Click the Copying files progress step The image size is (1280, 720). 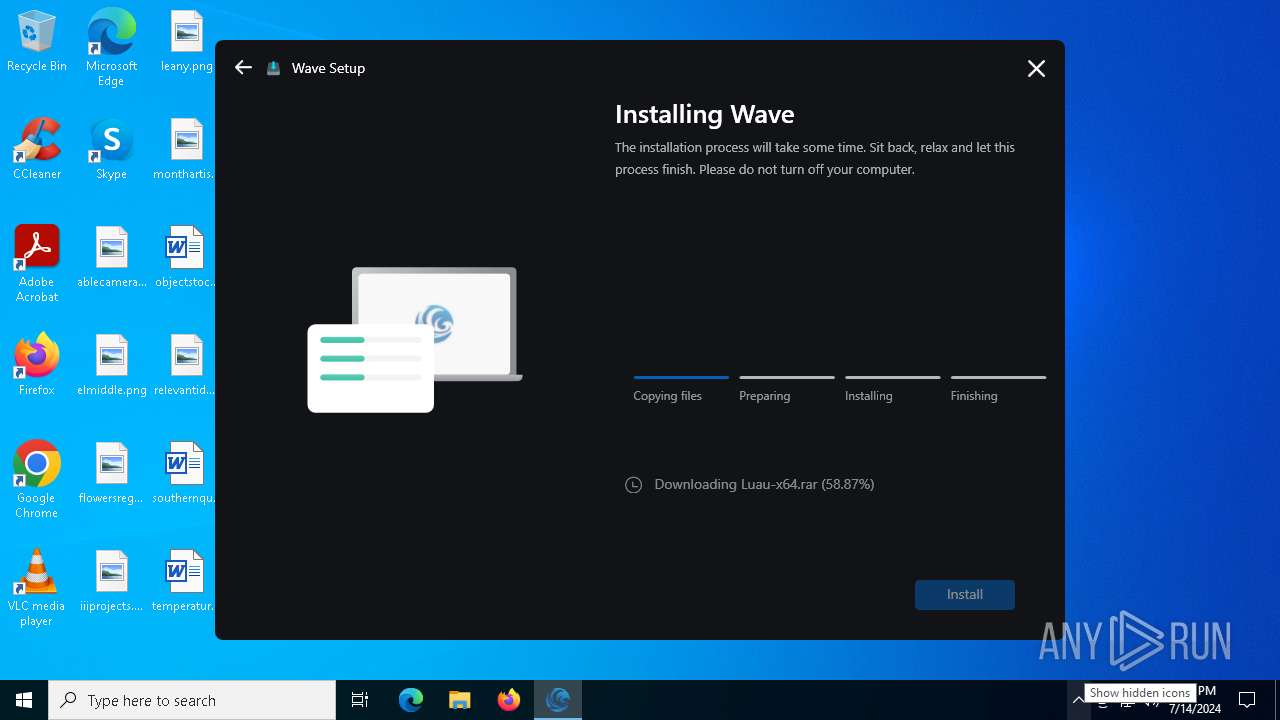coord(681,388)
